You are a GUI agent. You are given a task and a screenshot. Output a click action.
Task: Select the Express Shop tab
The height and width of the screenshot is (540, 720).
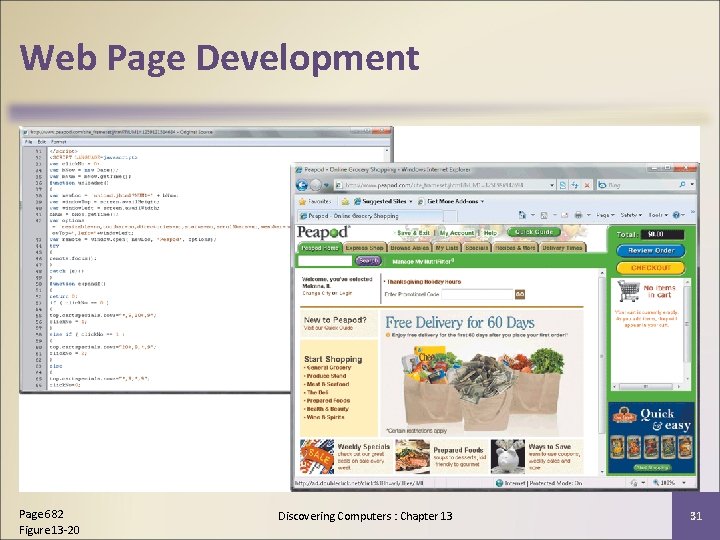click(x=364, y=248)
